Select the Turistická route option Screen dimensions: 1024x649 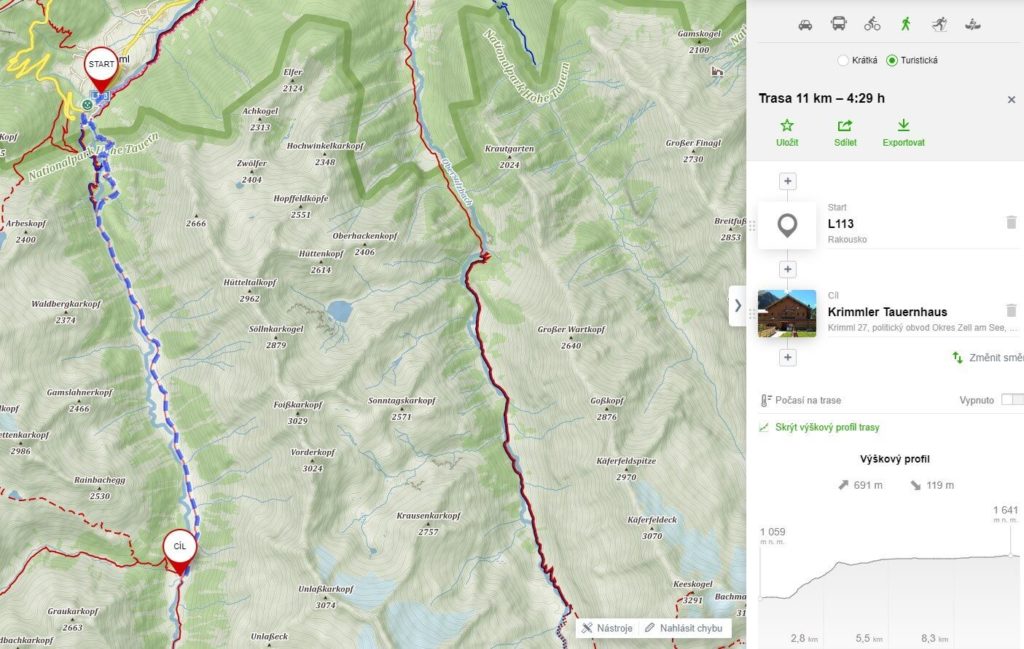pyautogui.click(x=892, y=60)
